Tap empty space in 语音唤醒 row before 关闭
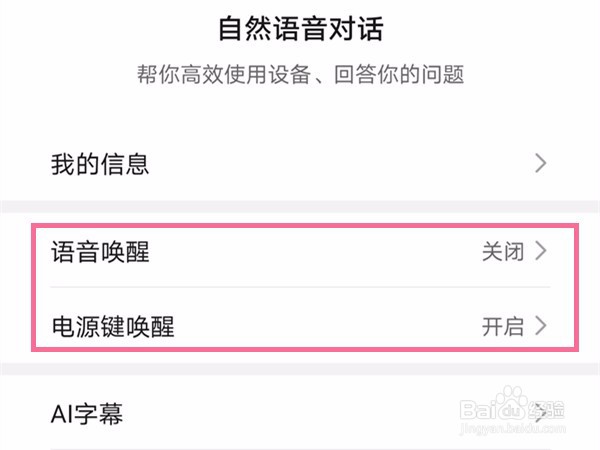Screen dimensions: 600x450 [316, 252]
